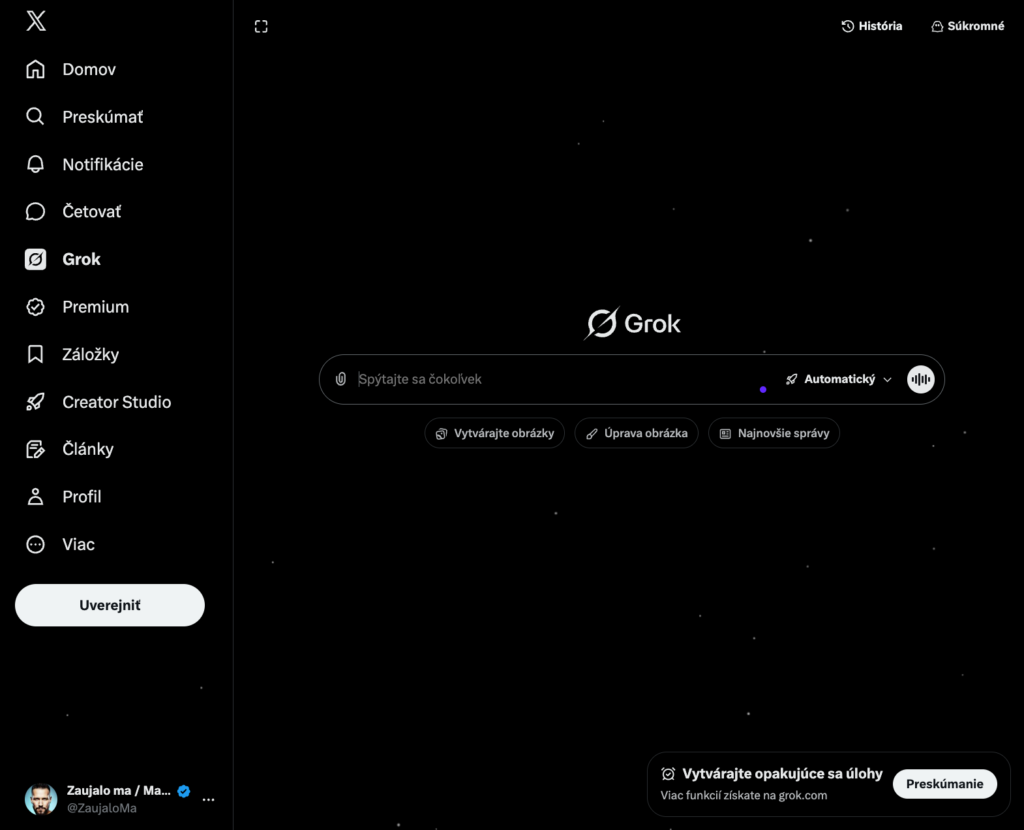Select Vytvárajte obrázky suggestion chip
Image resolution: width=1024 pixels, height=830 pixels.
[x=495, y=434]
